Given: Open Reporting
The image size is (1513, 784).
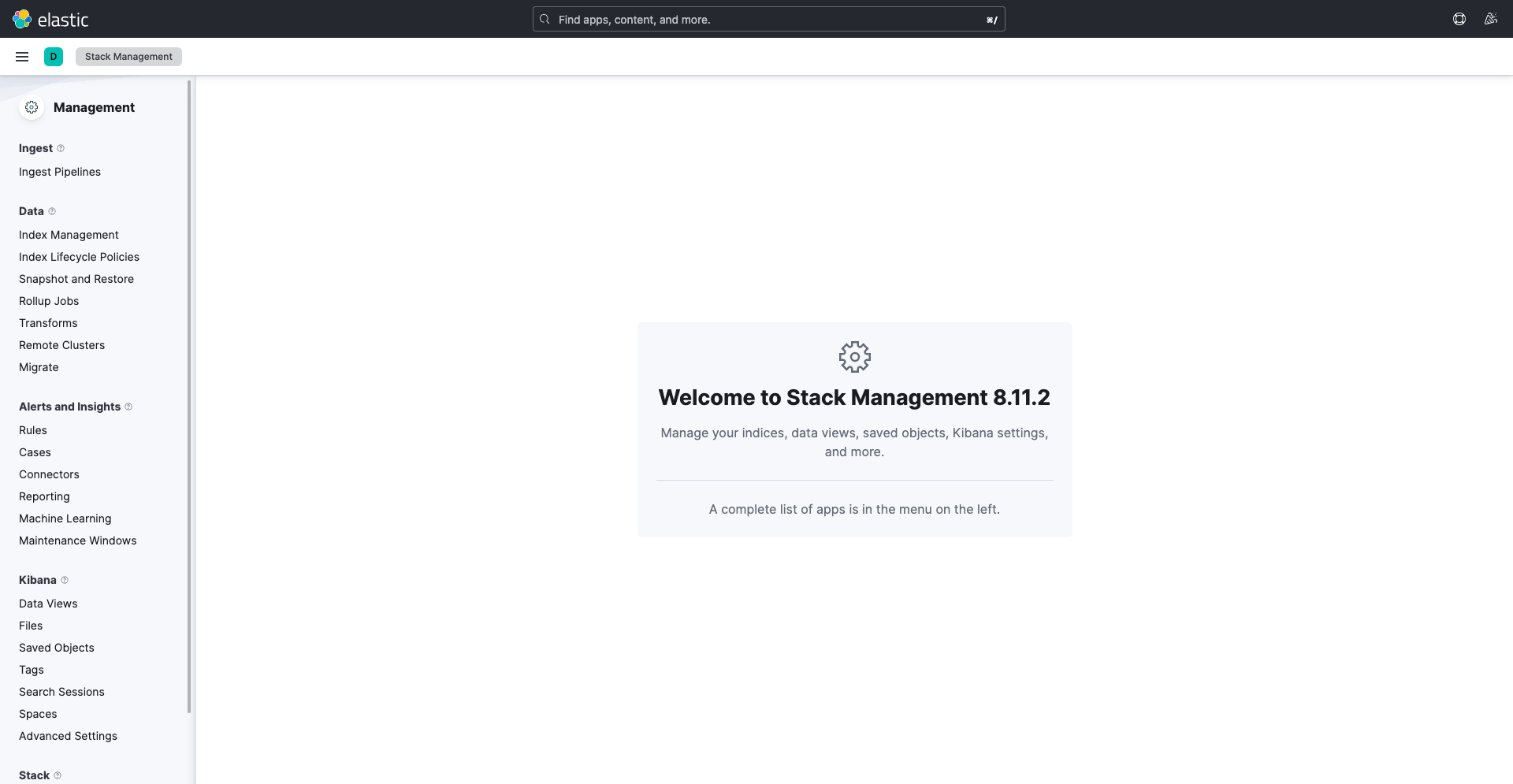Looking at the screenshot, I should tap(44, 496).
